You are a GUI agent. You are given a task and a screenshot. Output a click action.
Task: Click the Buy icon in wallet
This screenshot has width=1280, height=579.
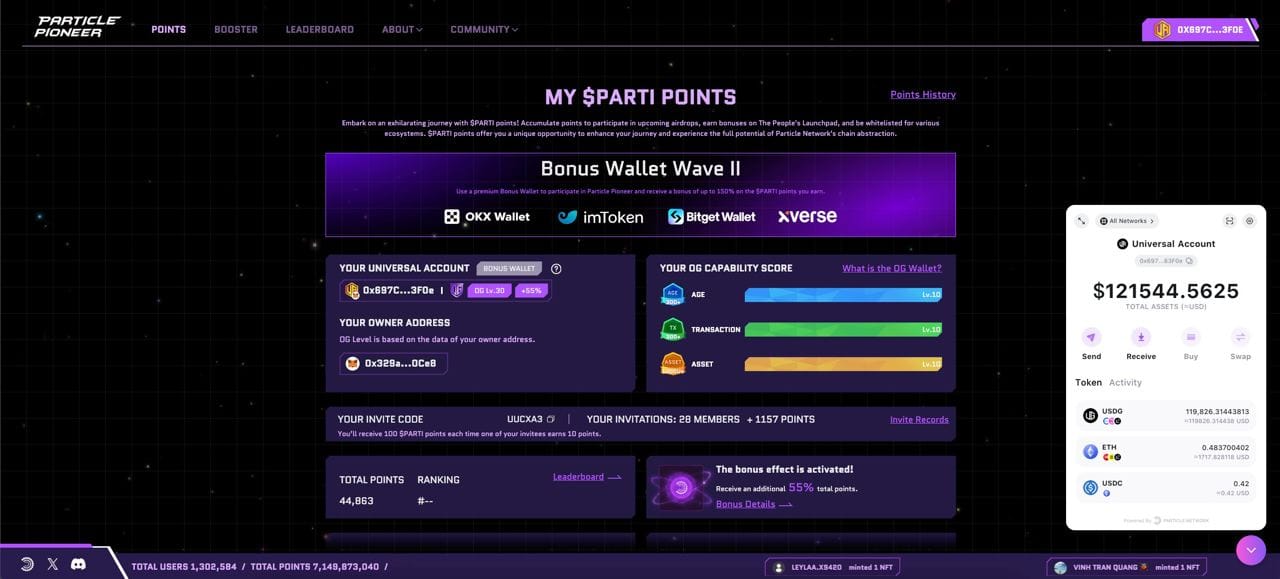pos(1191,337)
